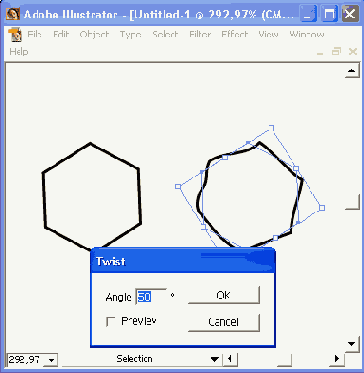Click the Twist dialog title bar

coord(183,261)
